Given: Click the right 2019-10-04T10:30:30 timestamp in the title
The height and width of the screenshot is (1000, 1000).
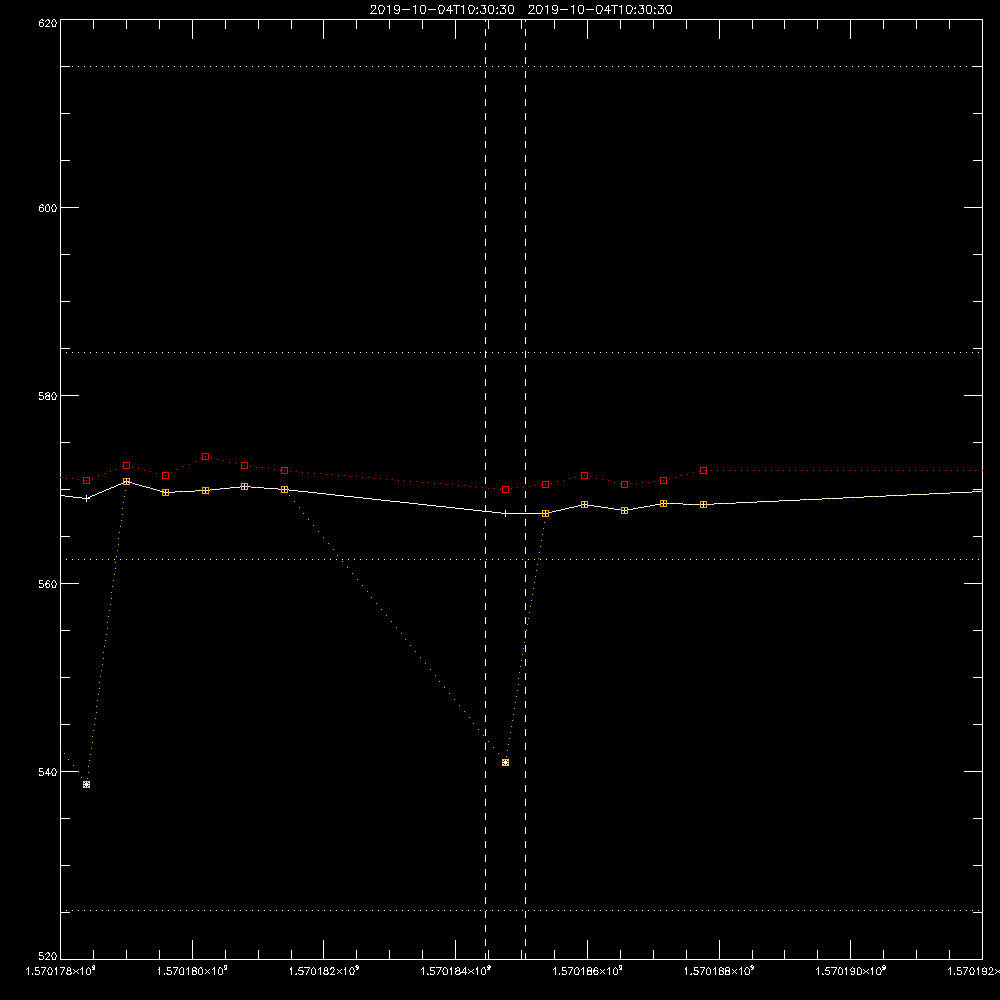Looking at the screenshot, I should pos(600,10).
